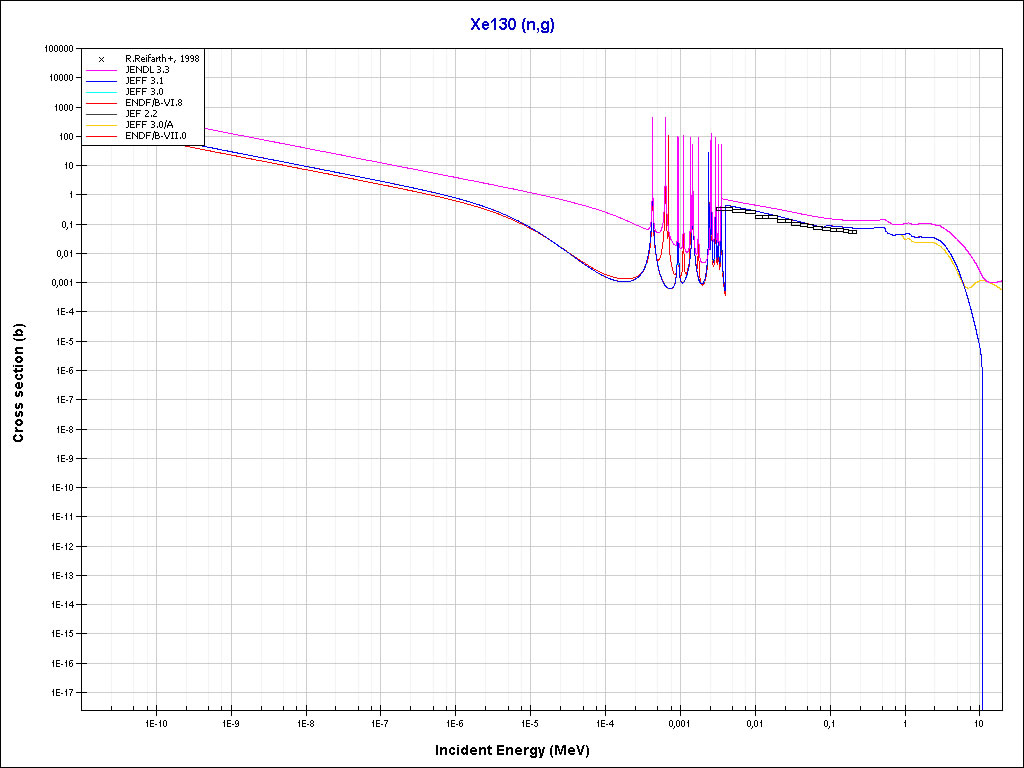Select the R.Reifarth+, 1998 legend label

point(162,59)
